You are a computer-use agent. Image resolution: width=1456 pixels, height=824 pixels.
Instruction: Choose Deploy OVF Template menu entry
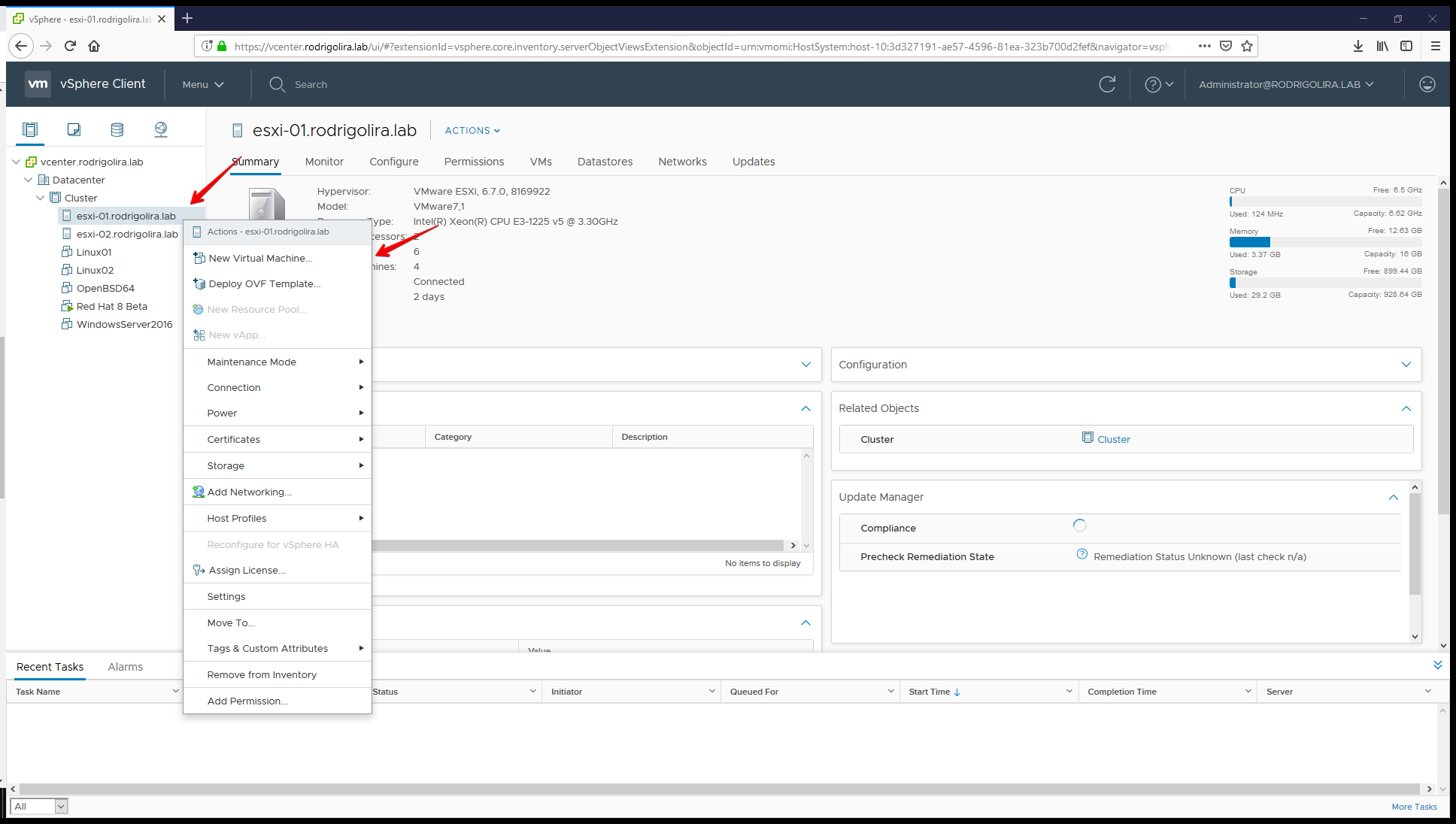(x=264, y=283)
